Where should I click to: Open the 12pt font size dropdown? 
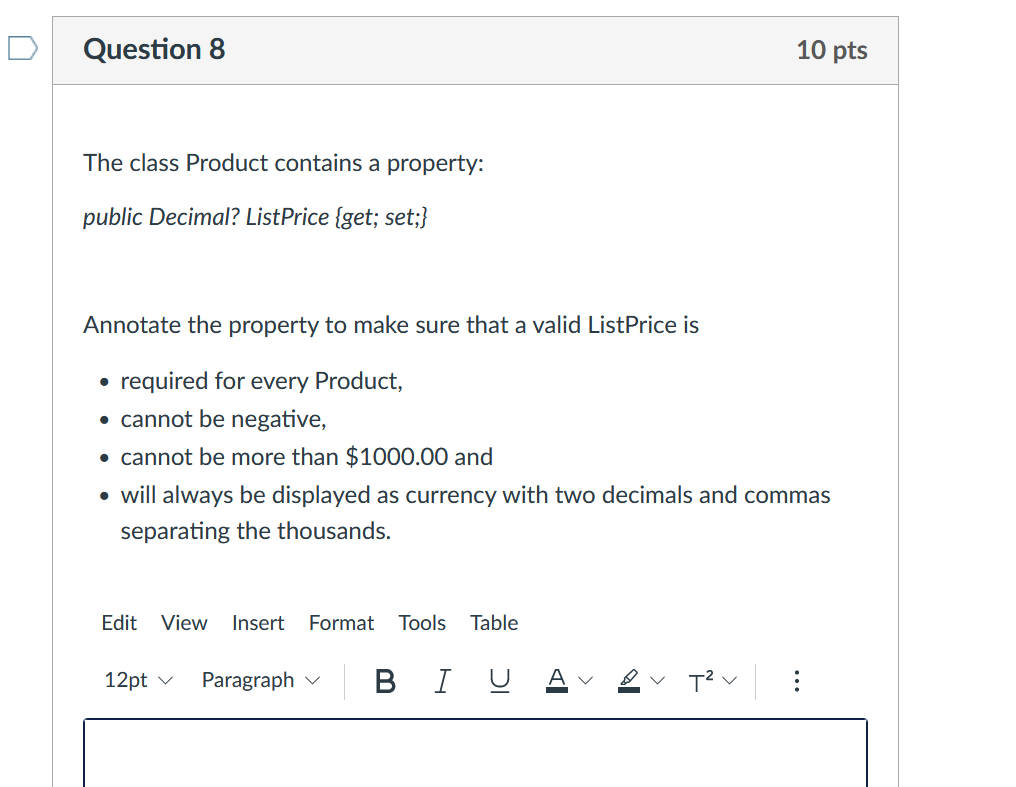136,680
